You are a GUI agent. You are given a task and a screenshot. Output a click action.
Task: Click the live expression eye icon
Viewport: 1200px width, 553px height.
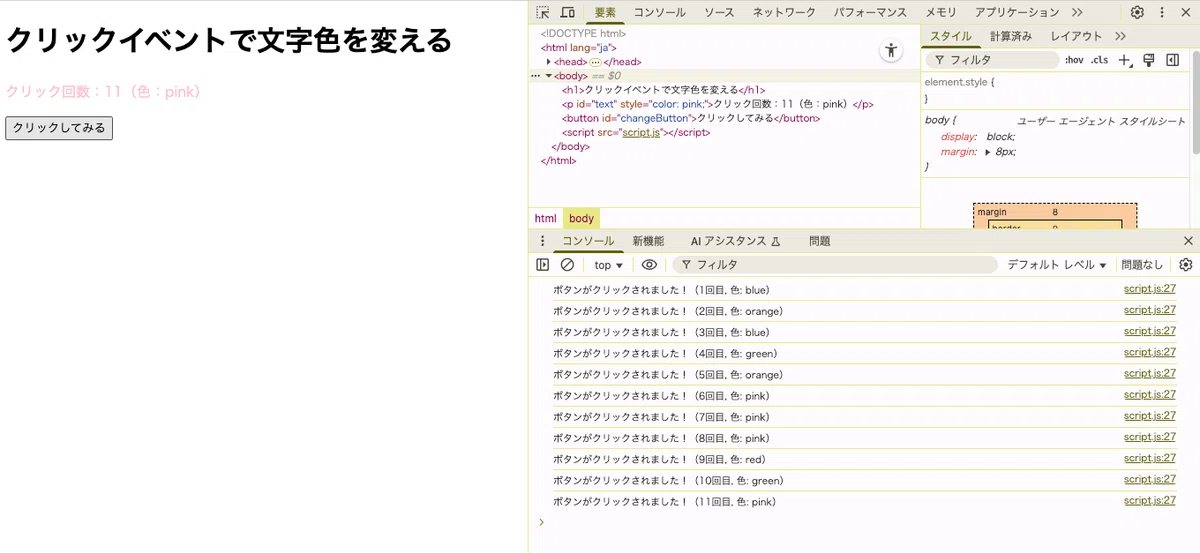point(649,265)
